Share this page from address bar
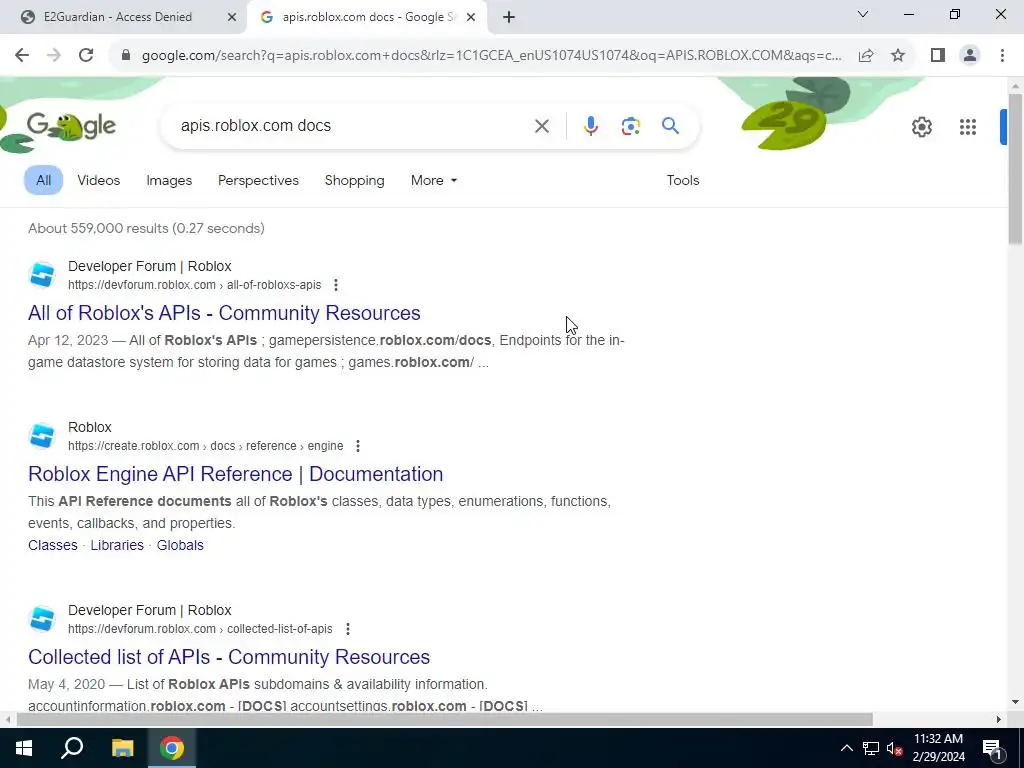This screenshot has height=768, width=1024. (866, 56)
